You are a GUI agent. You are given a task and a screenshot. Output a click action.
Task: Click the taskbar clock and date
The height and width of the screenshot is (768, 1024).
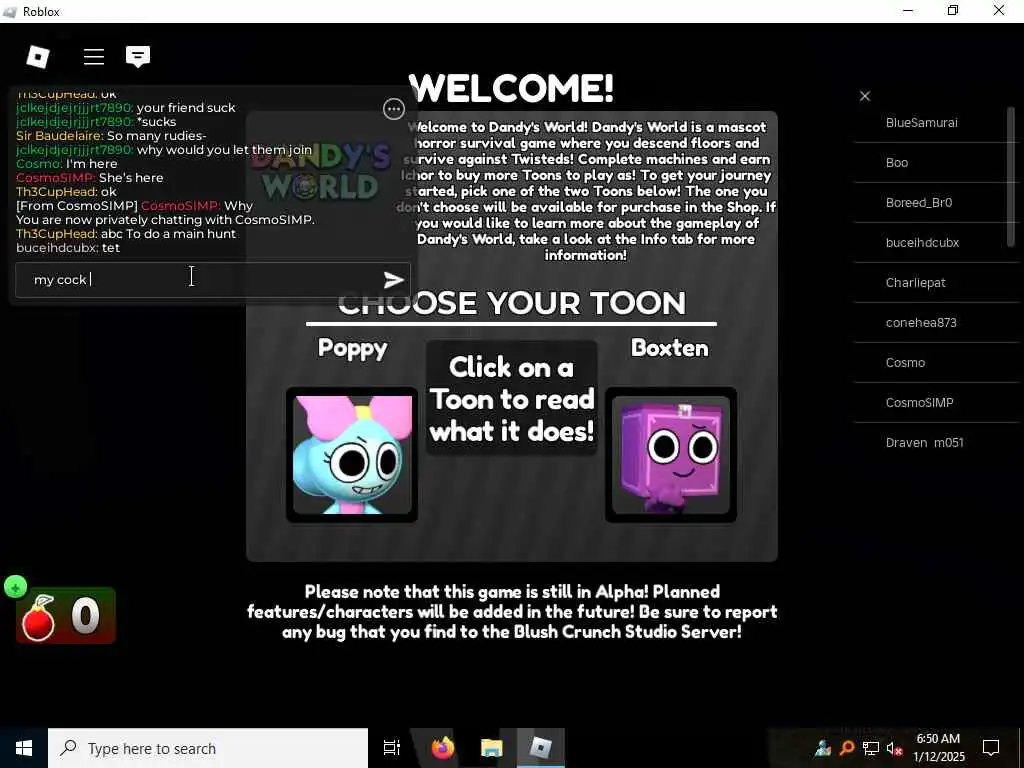938,748
